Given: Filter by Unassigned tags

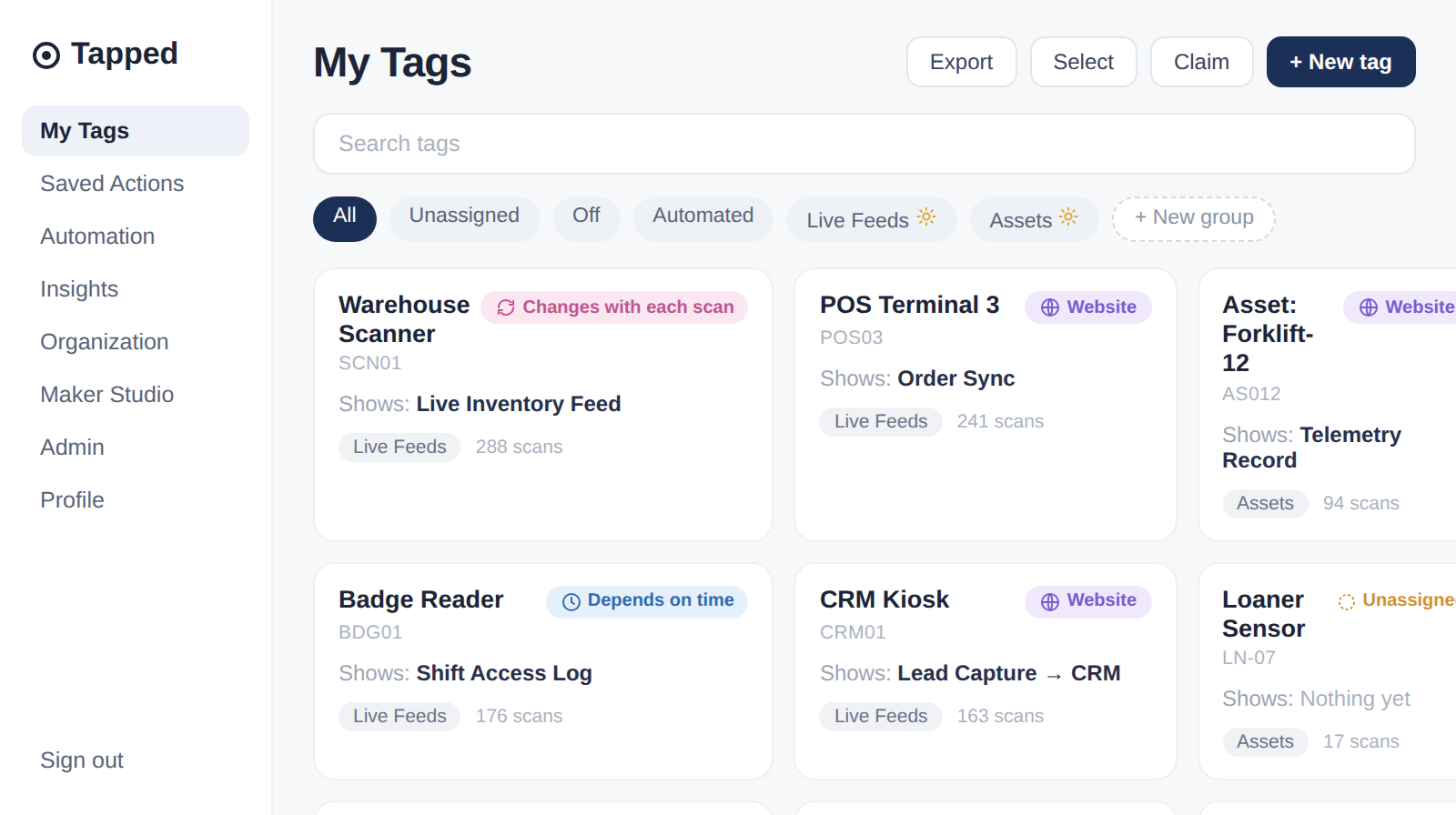Looking at the screenshot, I should pos(464,219).
